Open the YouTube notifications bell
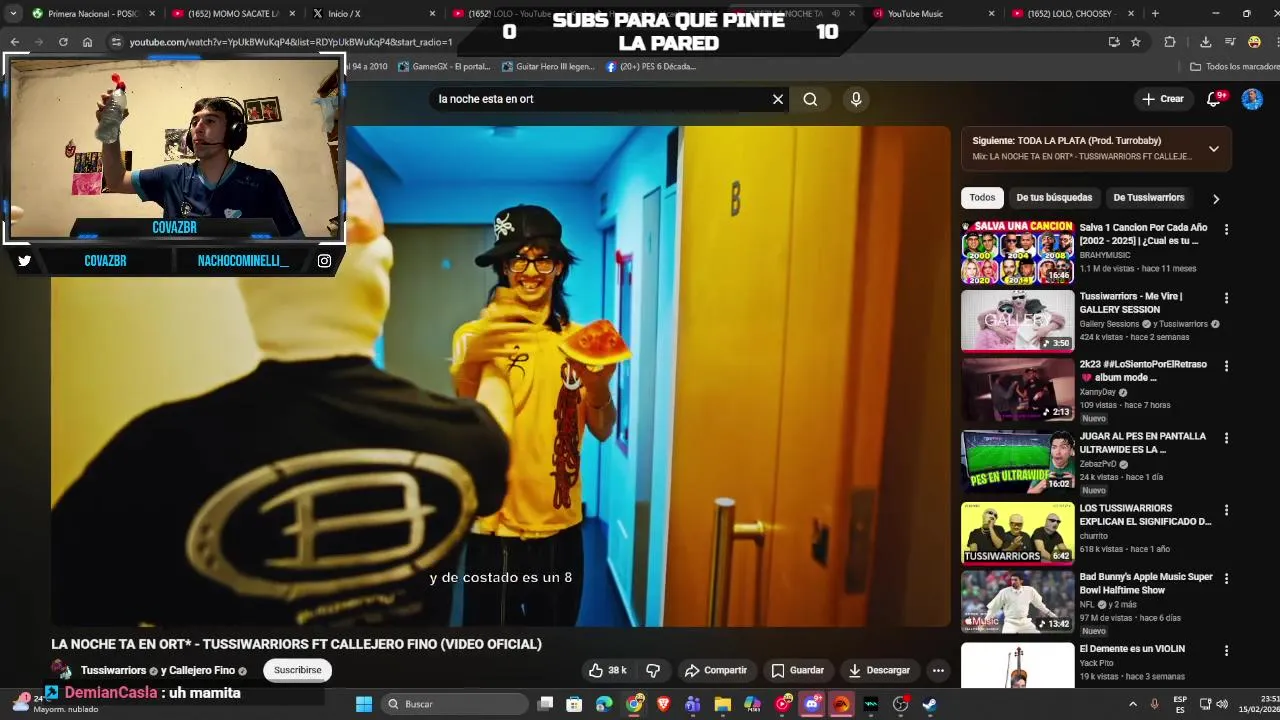The width and height of the screenshot is (1280, 720). tap(1214, 99)
